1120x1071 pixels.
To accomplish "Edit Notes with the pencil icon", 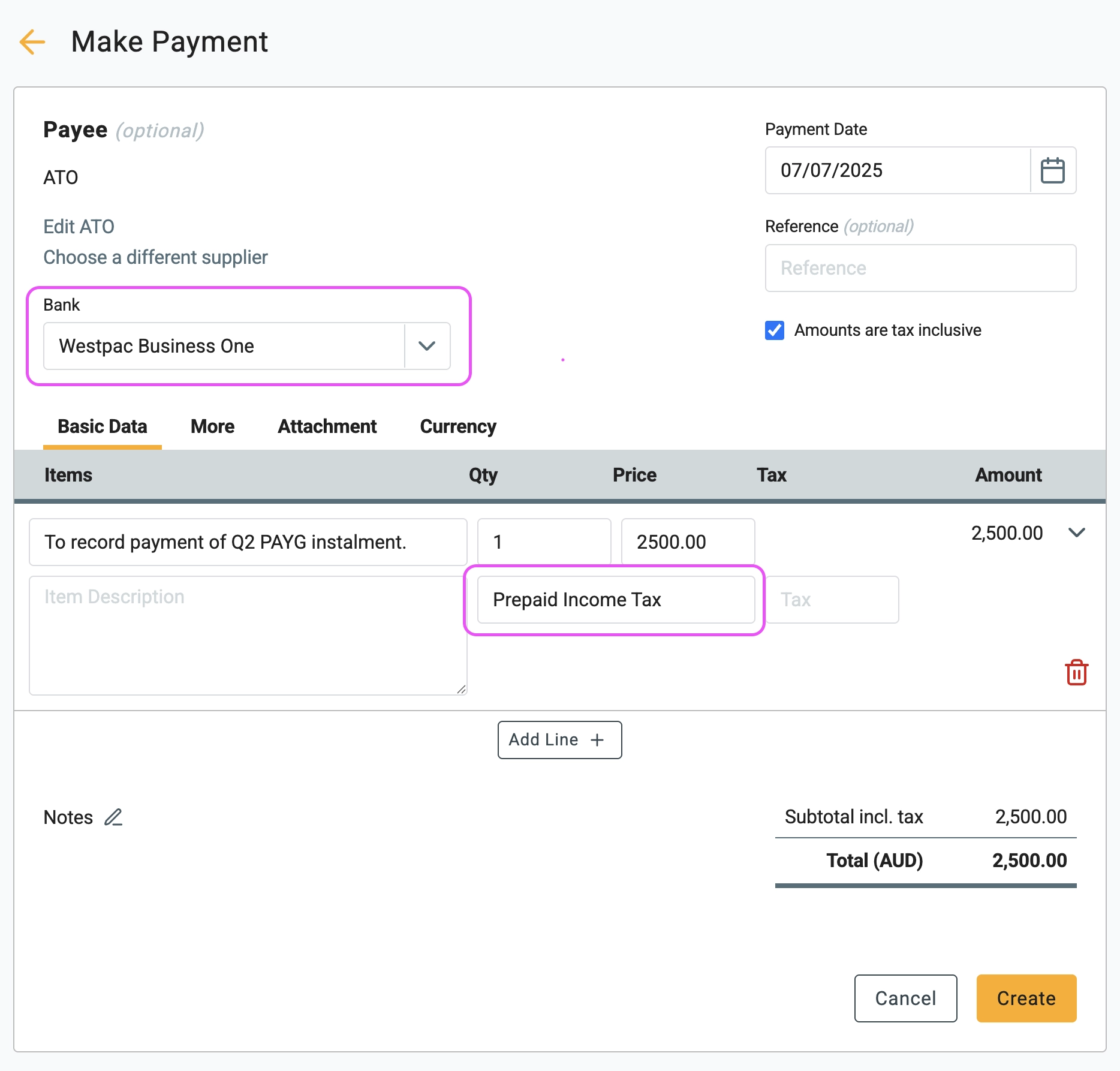I will pos(113,817).
